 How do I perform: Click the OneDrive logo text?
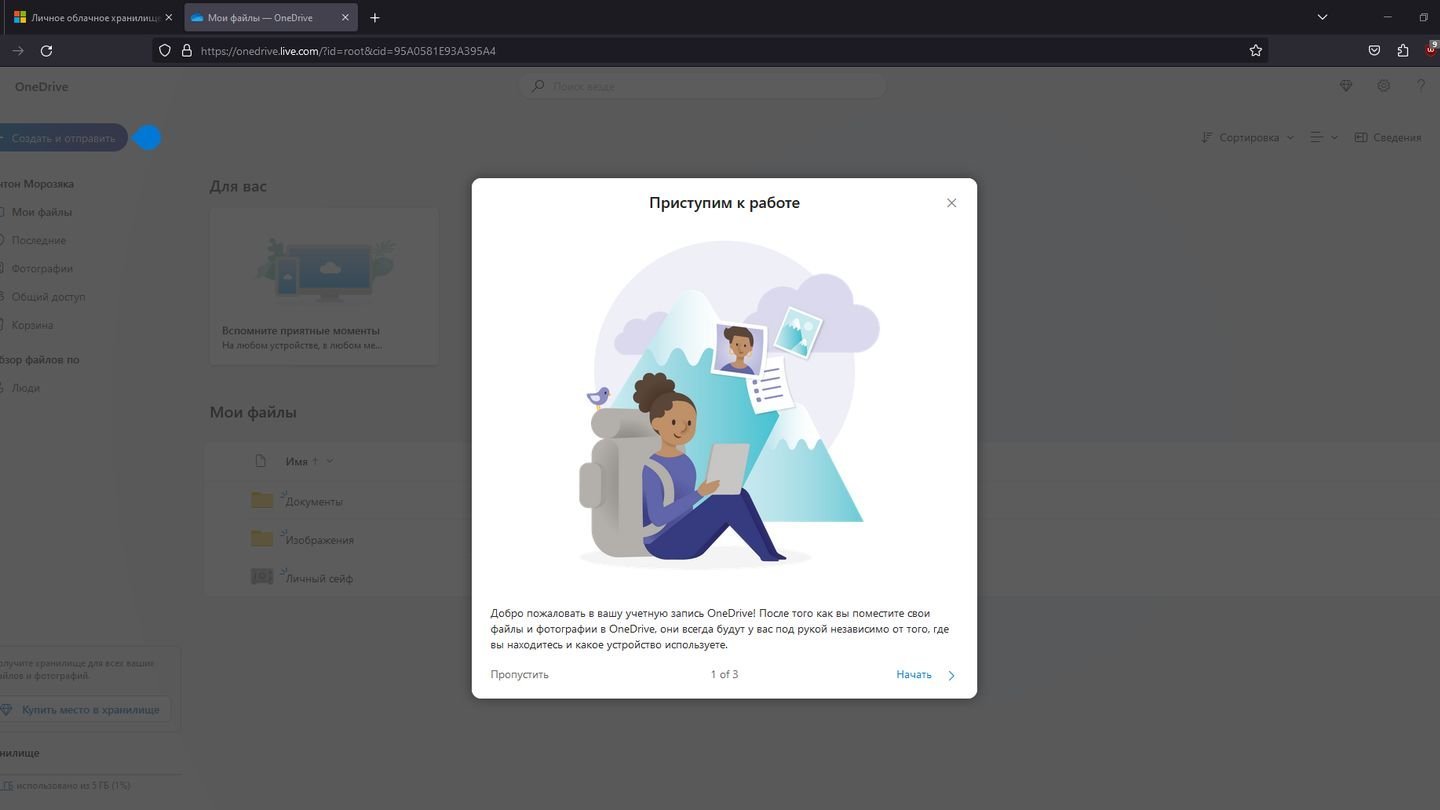pyautogui.click(x=41, y=87)
